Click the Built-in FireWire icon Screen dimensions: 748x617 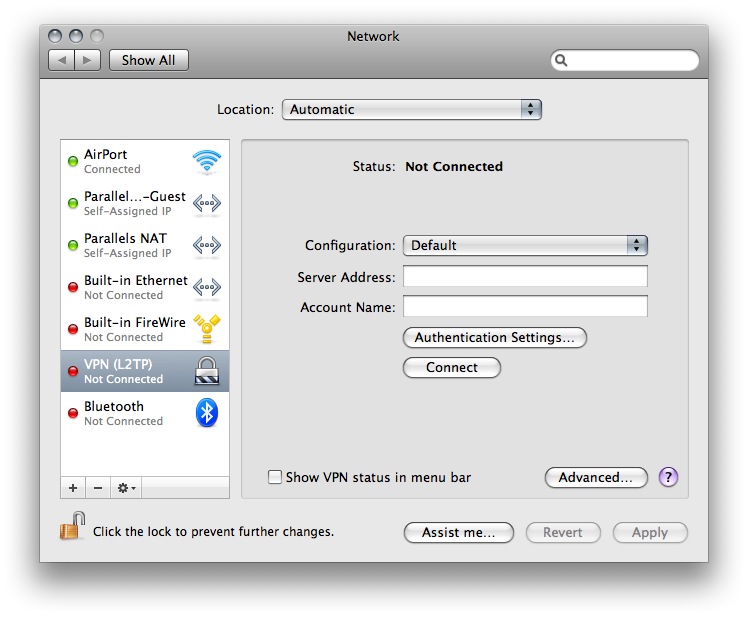207,329
